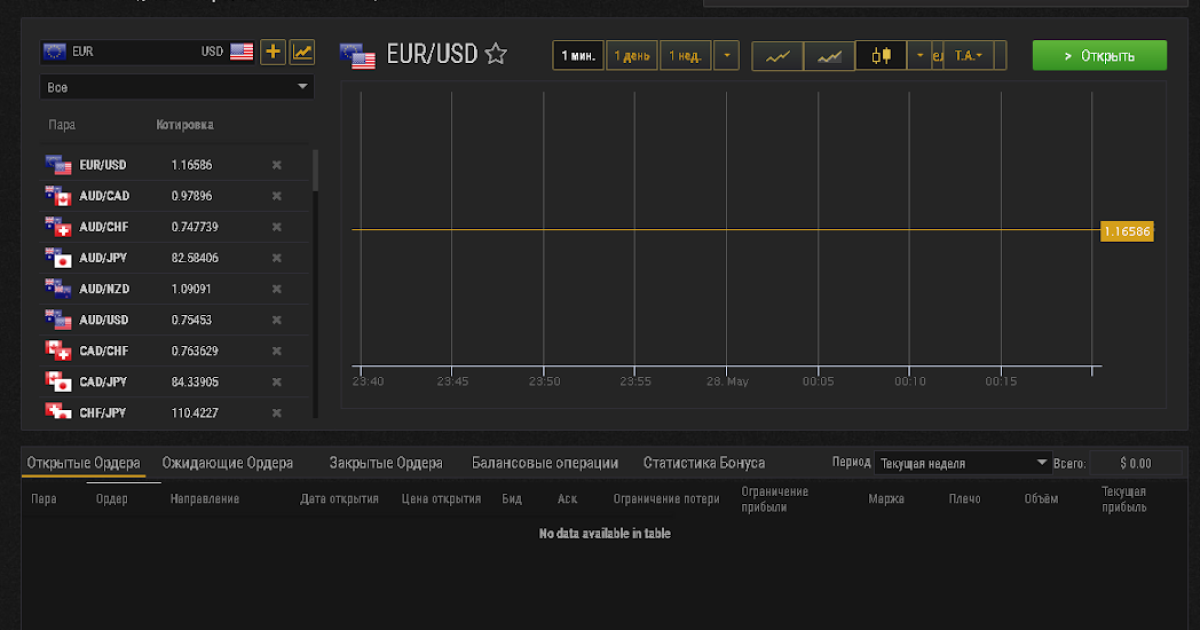Add currency pair with plus icon

(x=273, y=52)
